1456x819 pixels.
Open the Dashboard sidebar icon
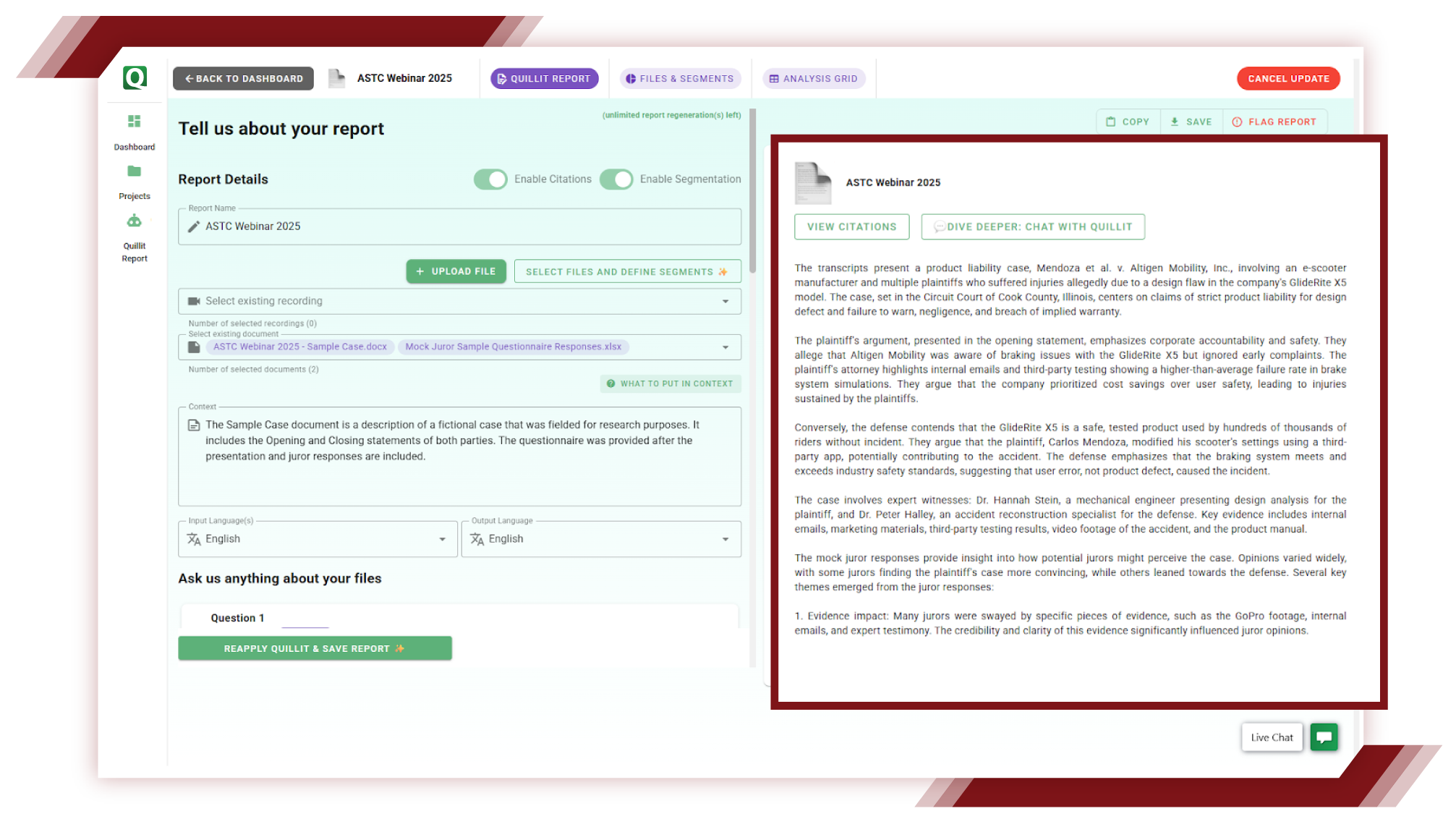coord(135,122)
